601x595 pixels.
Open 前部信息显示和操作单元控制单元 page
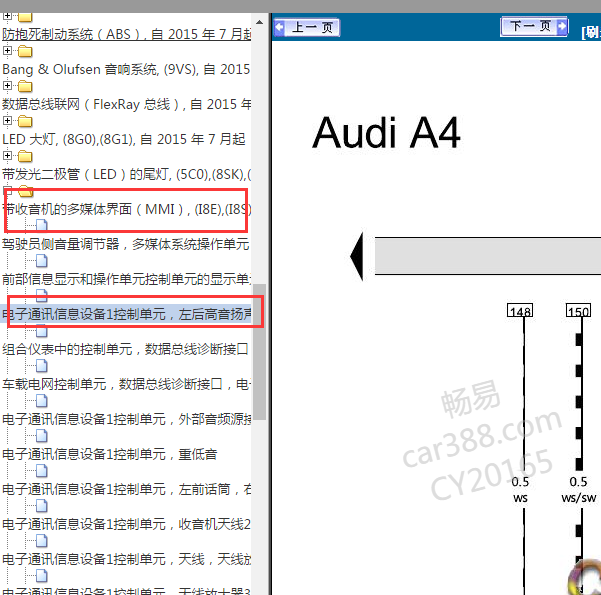(126, 279)
